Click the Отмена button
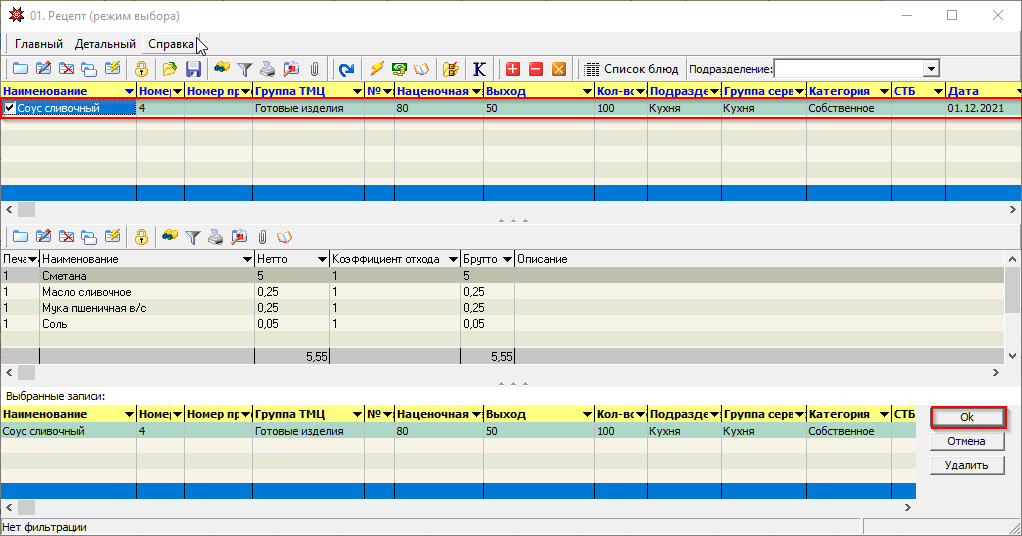Screen dimensions: 1022x536 pos(966,441)
